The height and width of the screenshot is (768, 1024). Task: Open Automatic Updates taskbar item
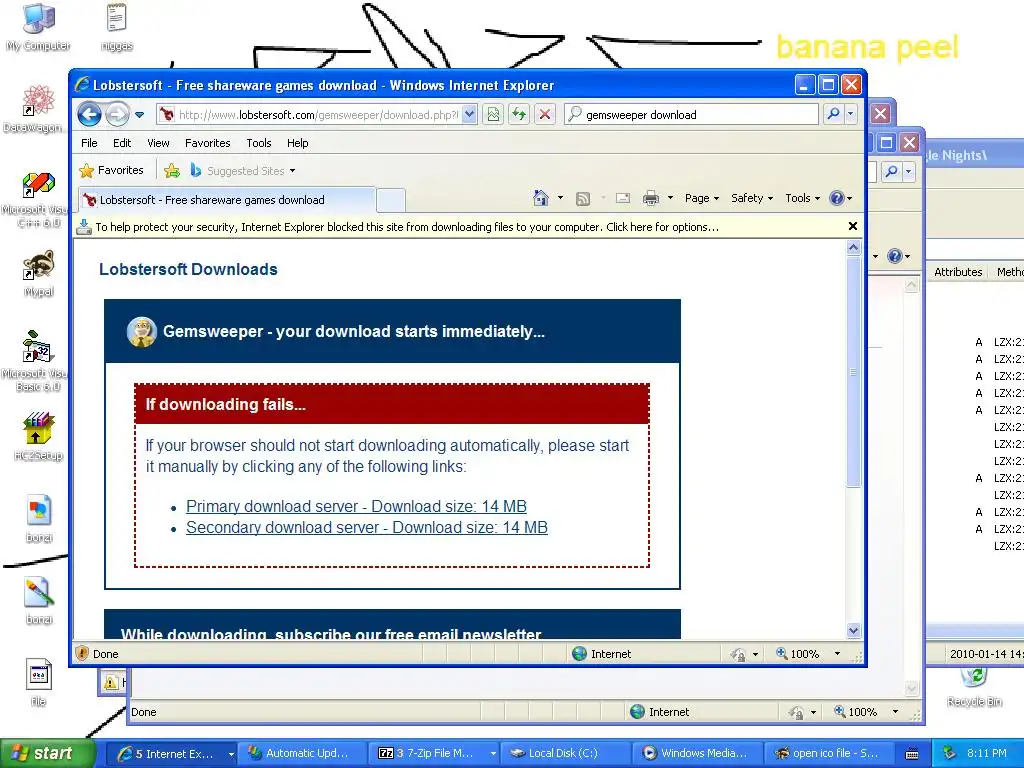pyautogui.click(x=301, y=753)
